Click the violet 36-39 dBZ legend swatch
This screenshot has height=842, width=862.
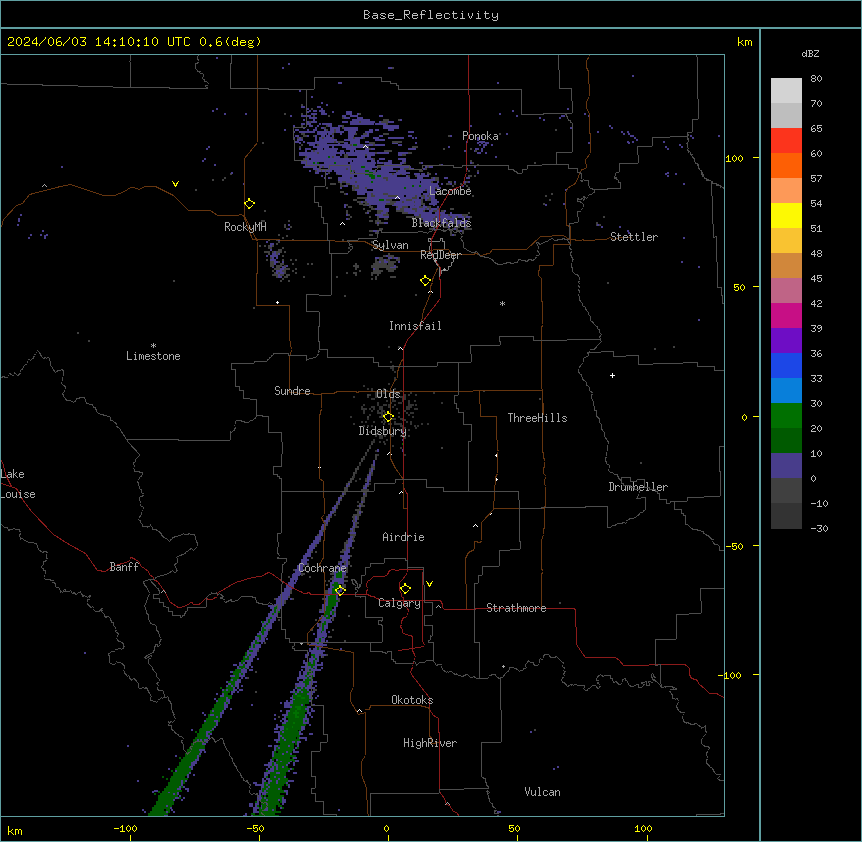(786, 341)
